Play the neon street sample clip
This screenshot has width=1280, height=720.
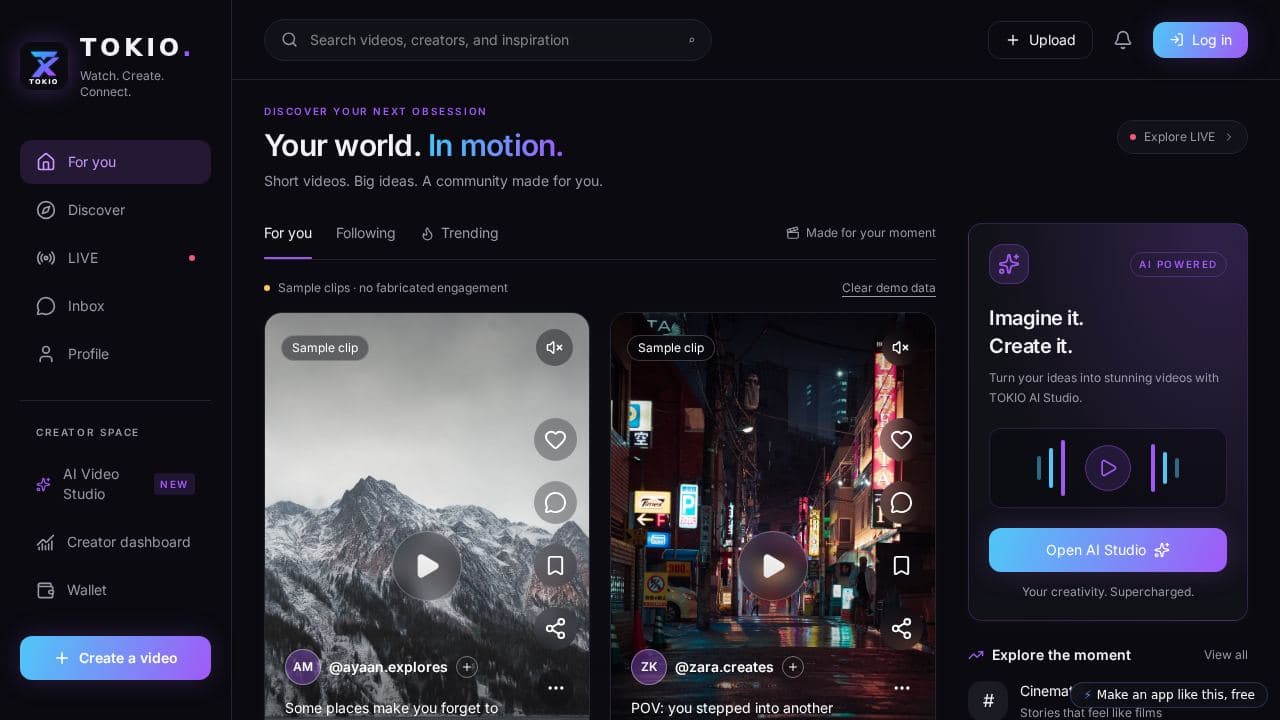click(773, 566)
